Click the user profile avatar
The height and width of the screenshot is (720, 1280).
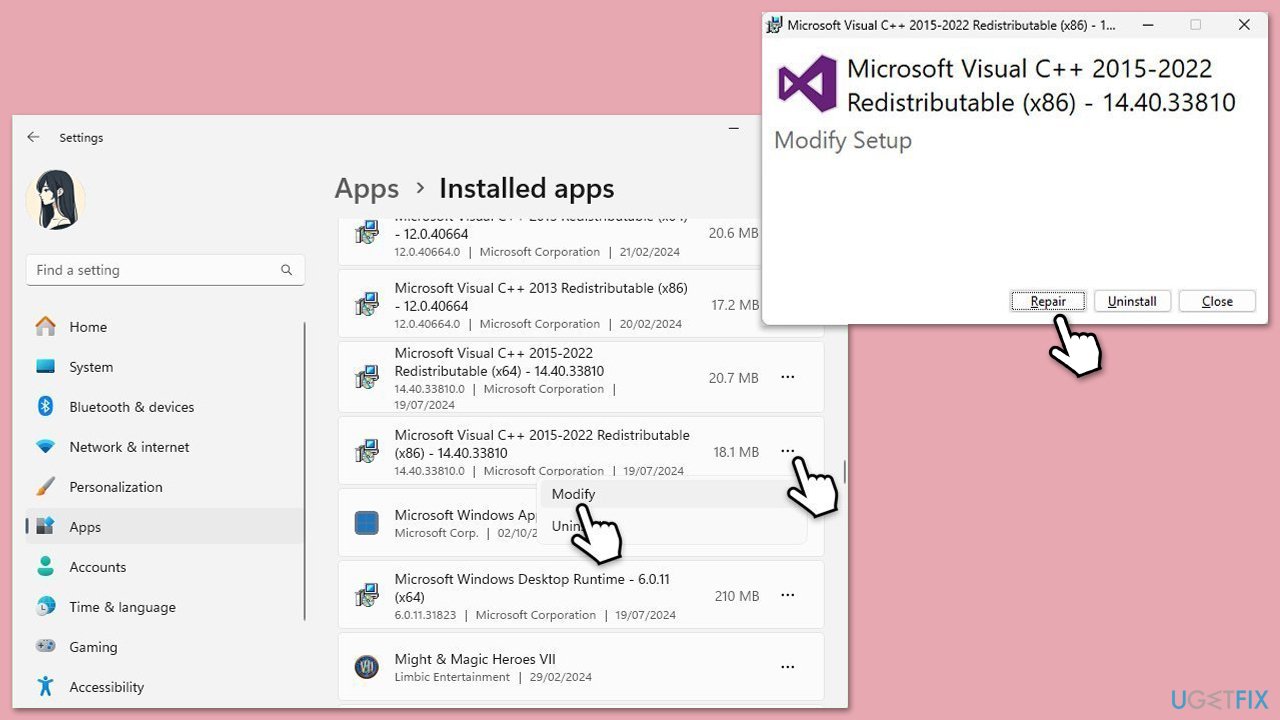click(x=55, y=200)
